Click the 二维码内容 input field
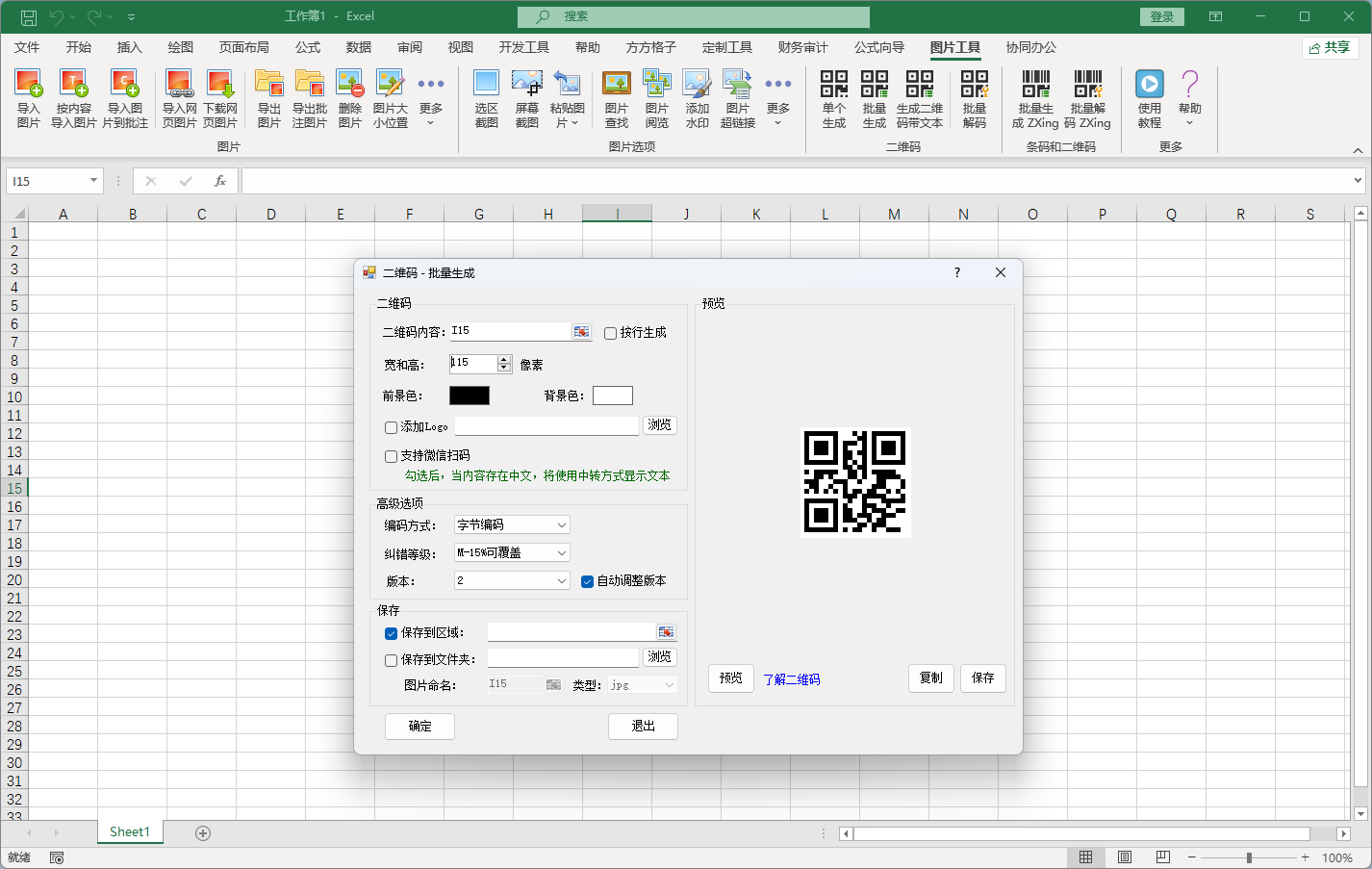1372x869 pixels. point(510,331)
